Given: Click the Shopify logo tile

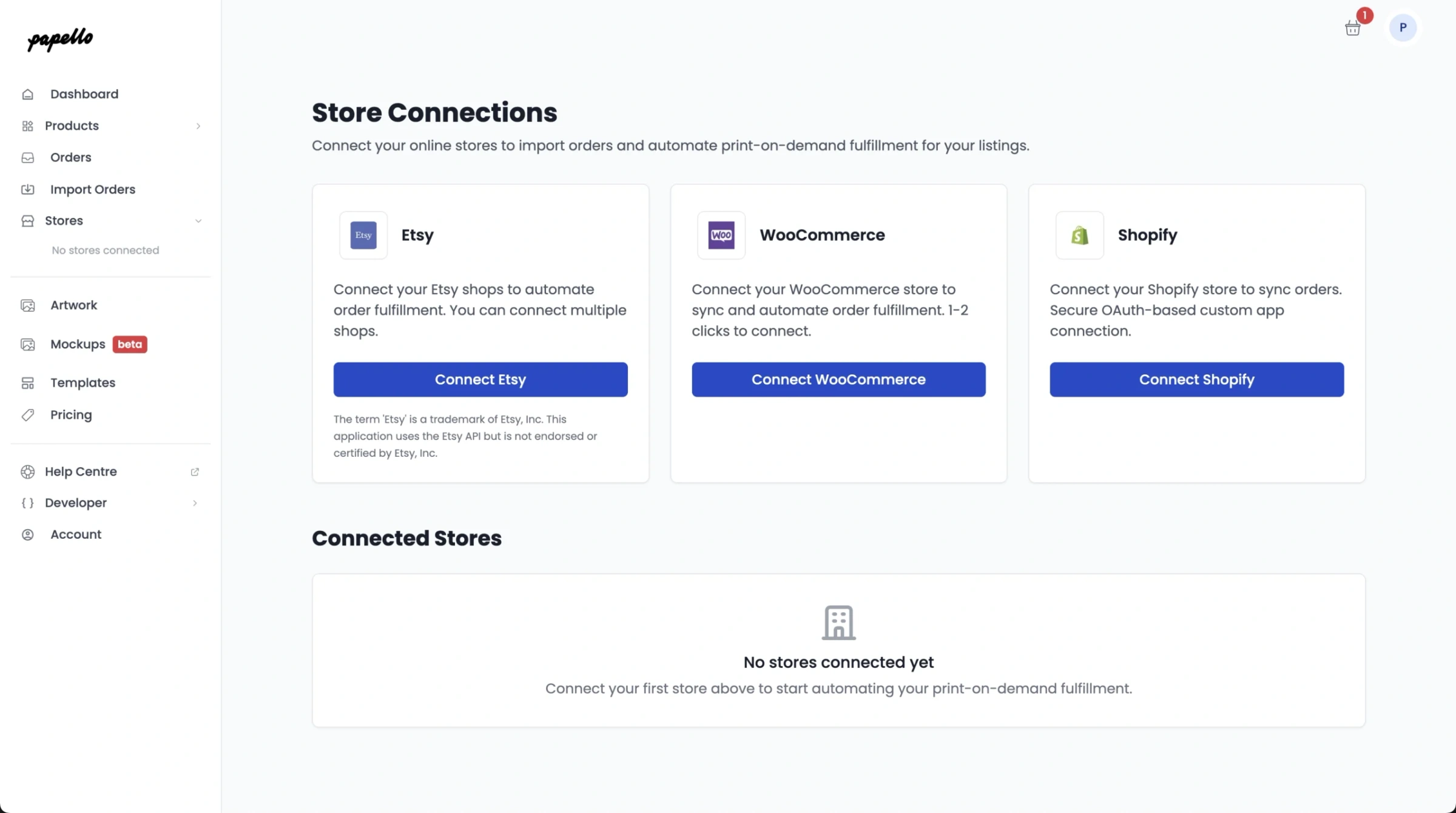Looking at the screenshot, I should tap(1079, 235).
